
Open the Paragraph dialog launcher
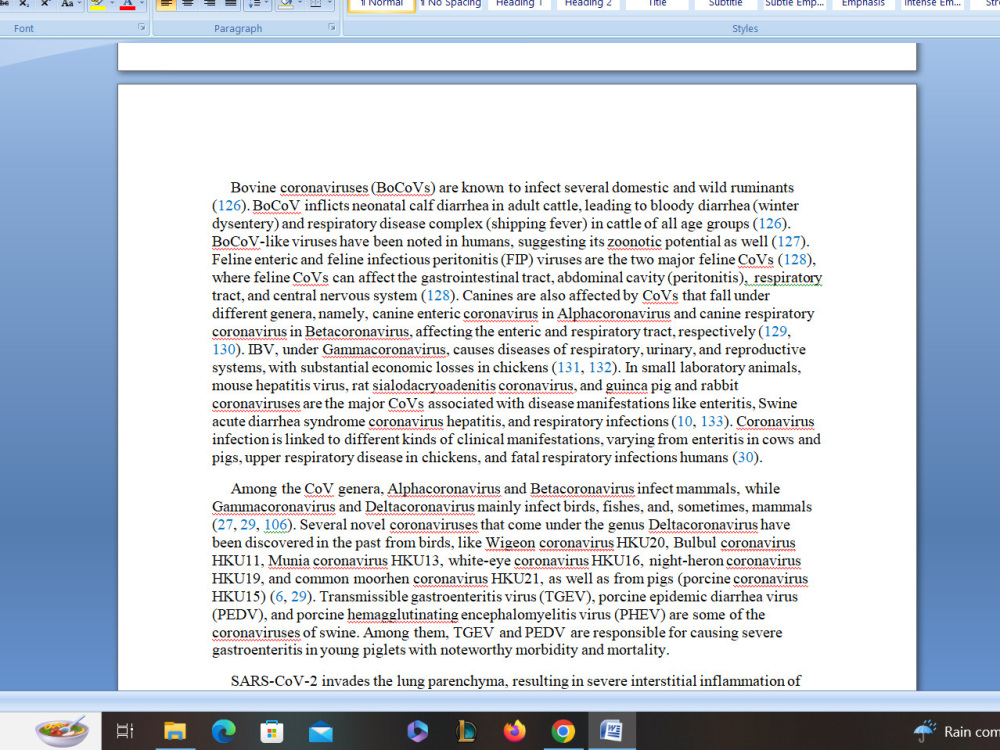(x=332, y=27)
